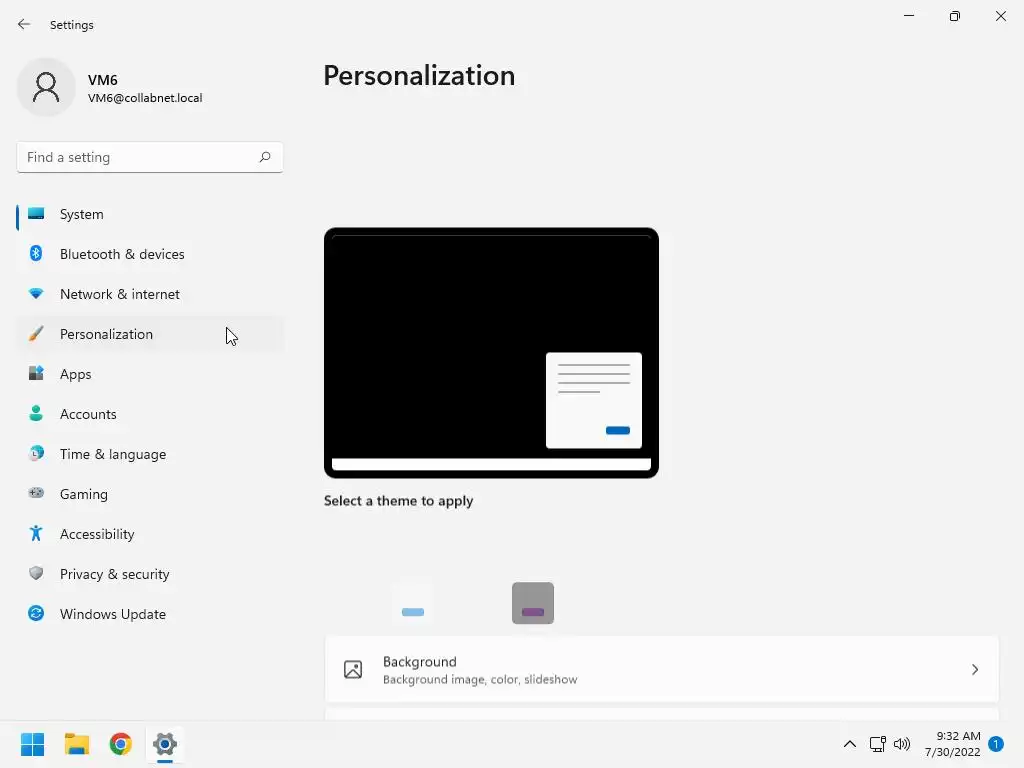Click the Accessibility figure icon
Viewport: 1024px width, 768px height.
coord(36,534)
